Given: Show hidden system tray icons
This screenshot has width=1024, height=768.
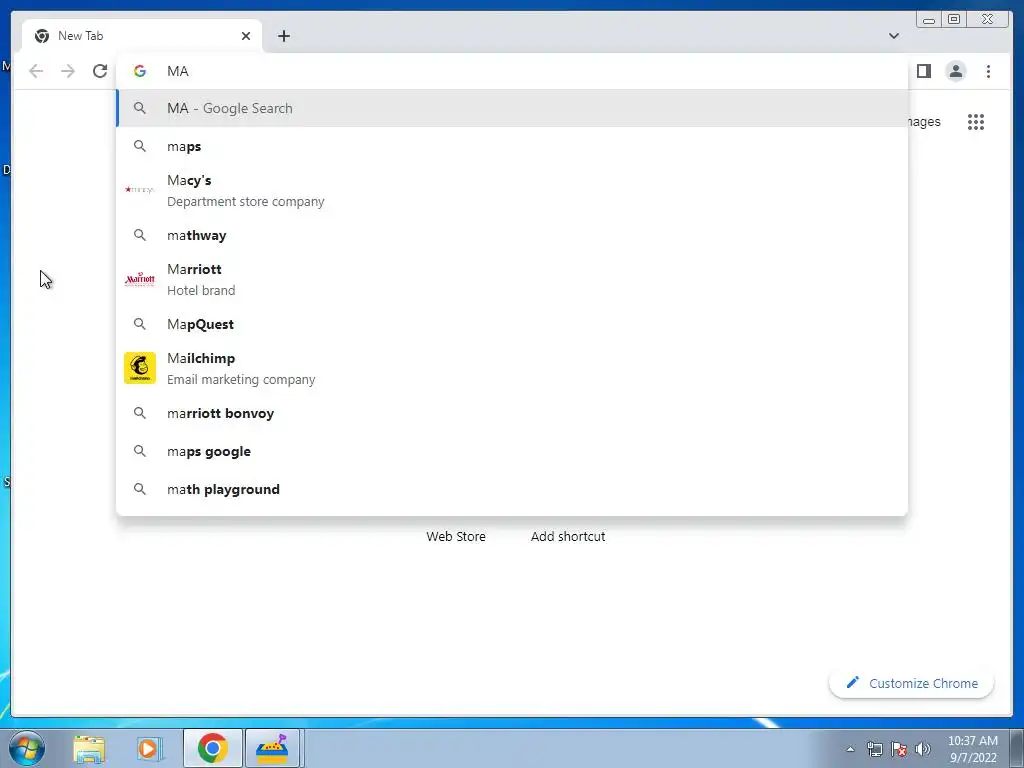Looking at the screenshot, I should [850, 749].
